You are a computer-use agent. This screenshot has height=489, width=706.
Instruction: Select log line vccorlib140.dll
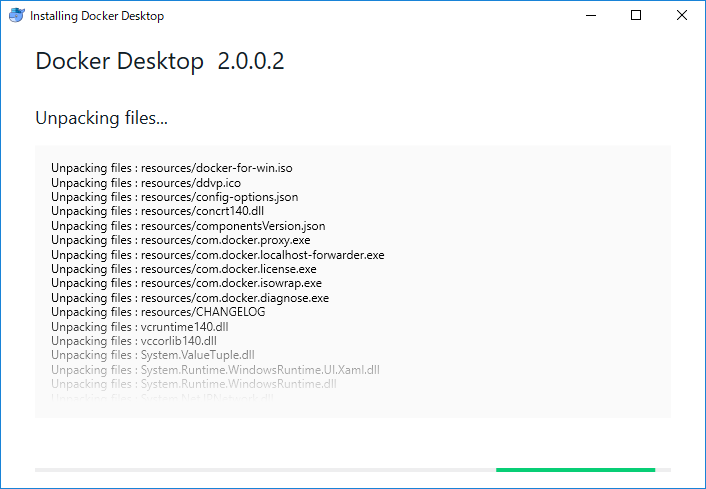click(x=134, y=341)
